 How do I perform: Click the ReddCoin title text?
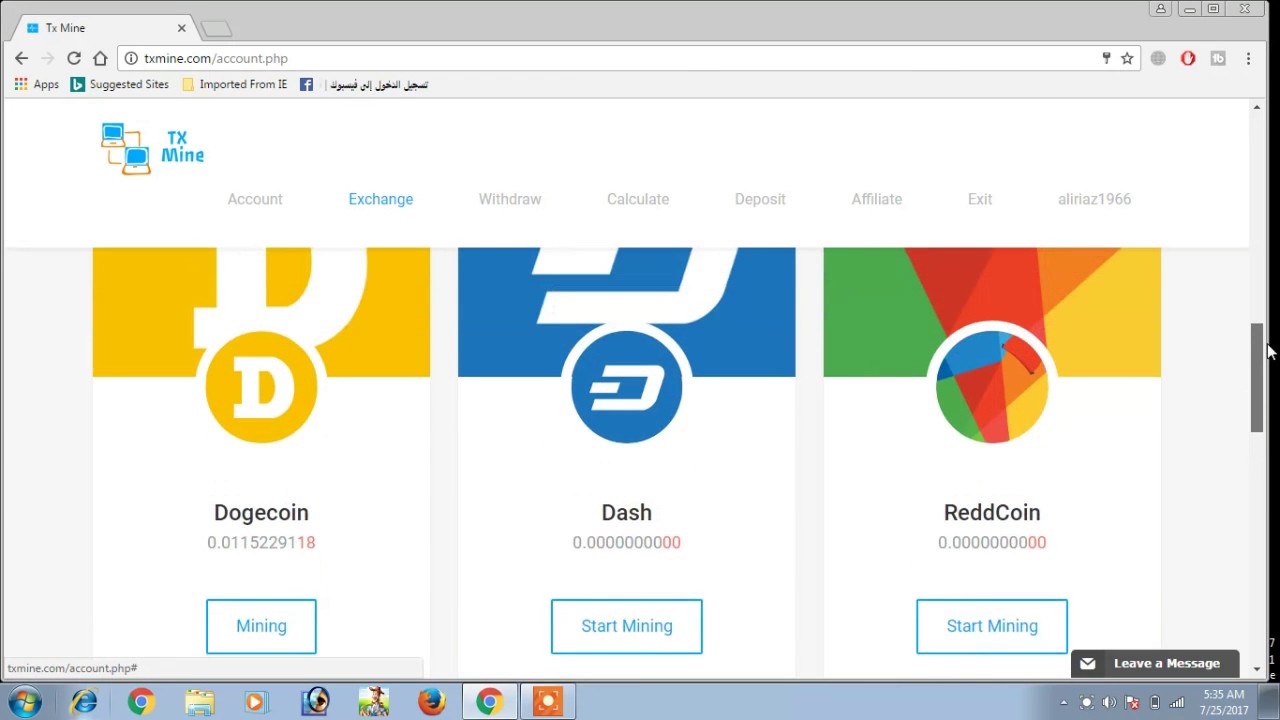point(992,512)
